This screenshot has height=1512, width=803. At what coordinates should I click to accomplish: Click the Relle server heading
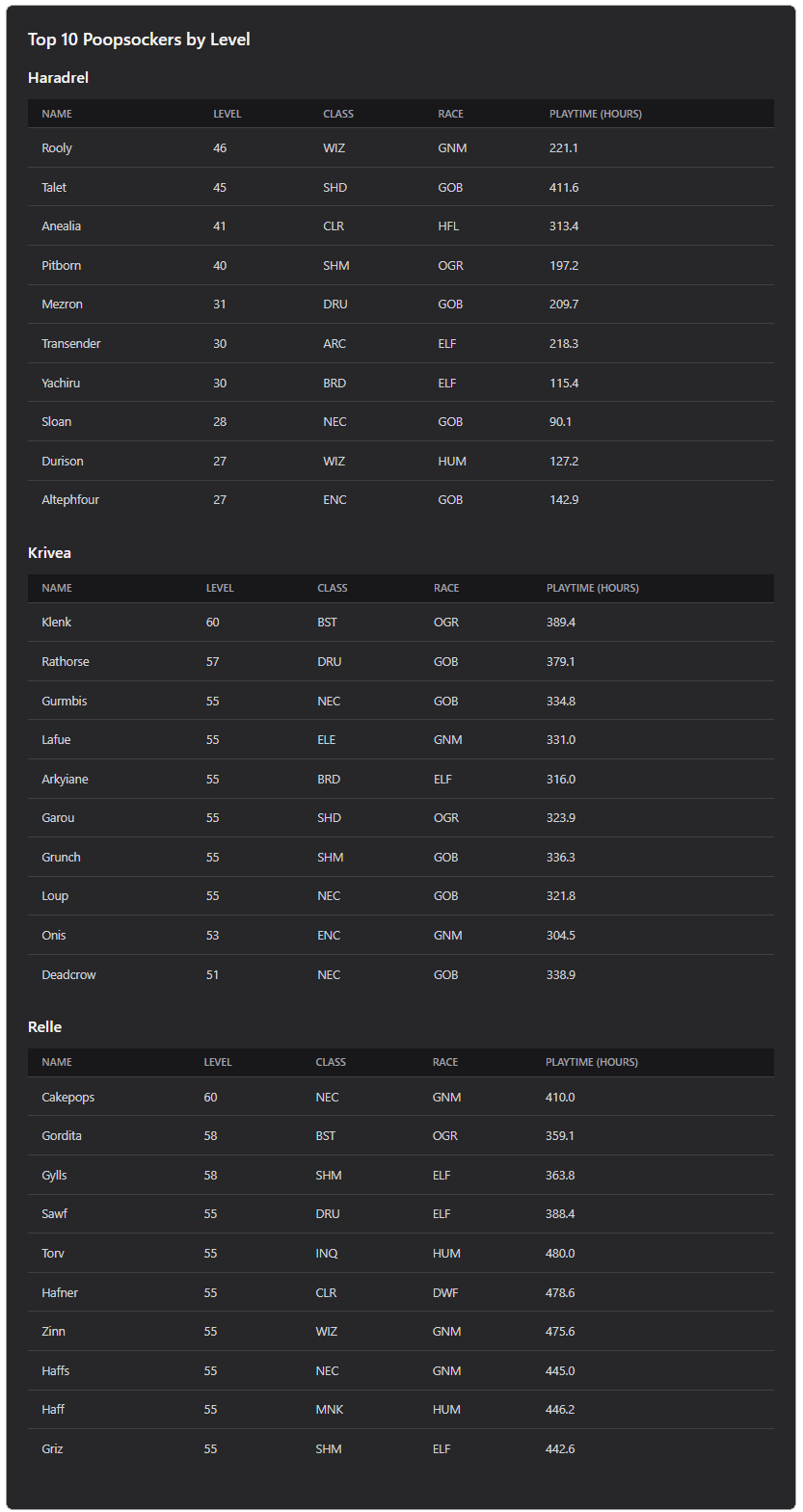pos(45,1027)
